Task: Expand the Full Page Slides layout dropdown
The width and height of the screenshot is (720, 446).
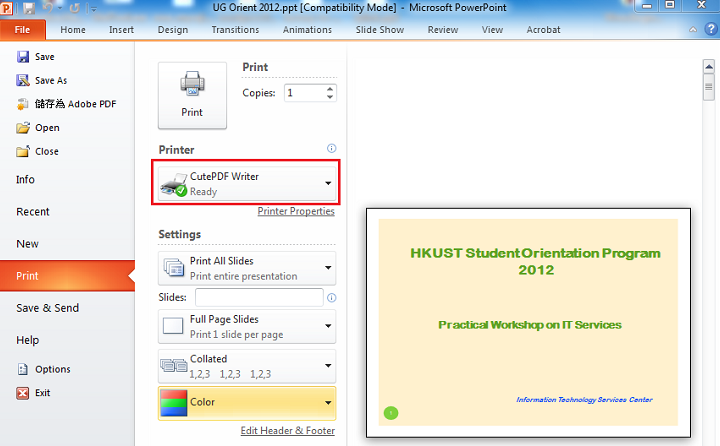Action: (x=328, y=325)
